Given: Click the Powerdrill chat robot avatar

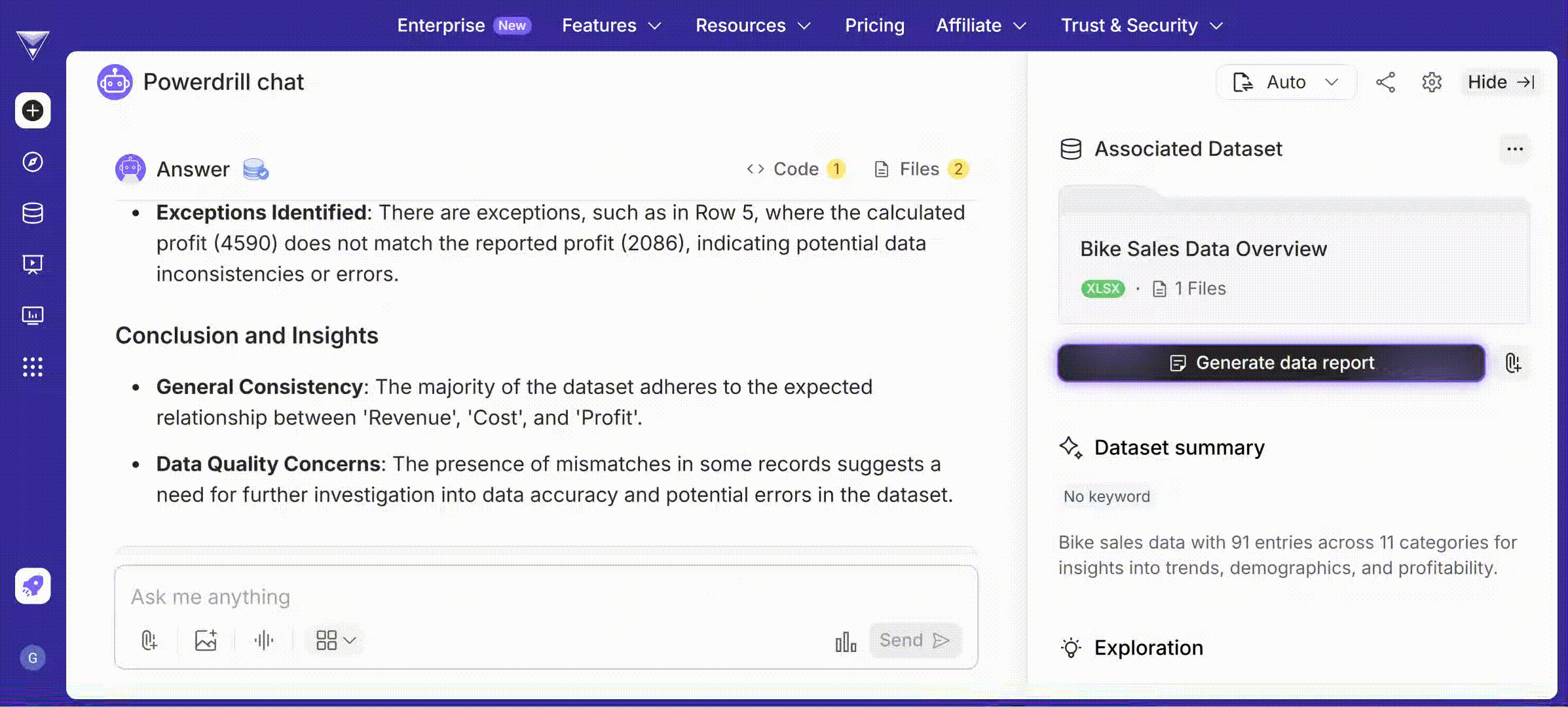Looking at the screenshot, I should [115, 82].
